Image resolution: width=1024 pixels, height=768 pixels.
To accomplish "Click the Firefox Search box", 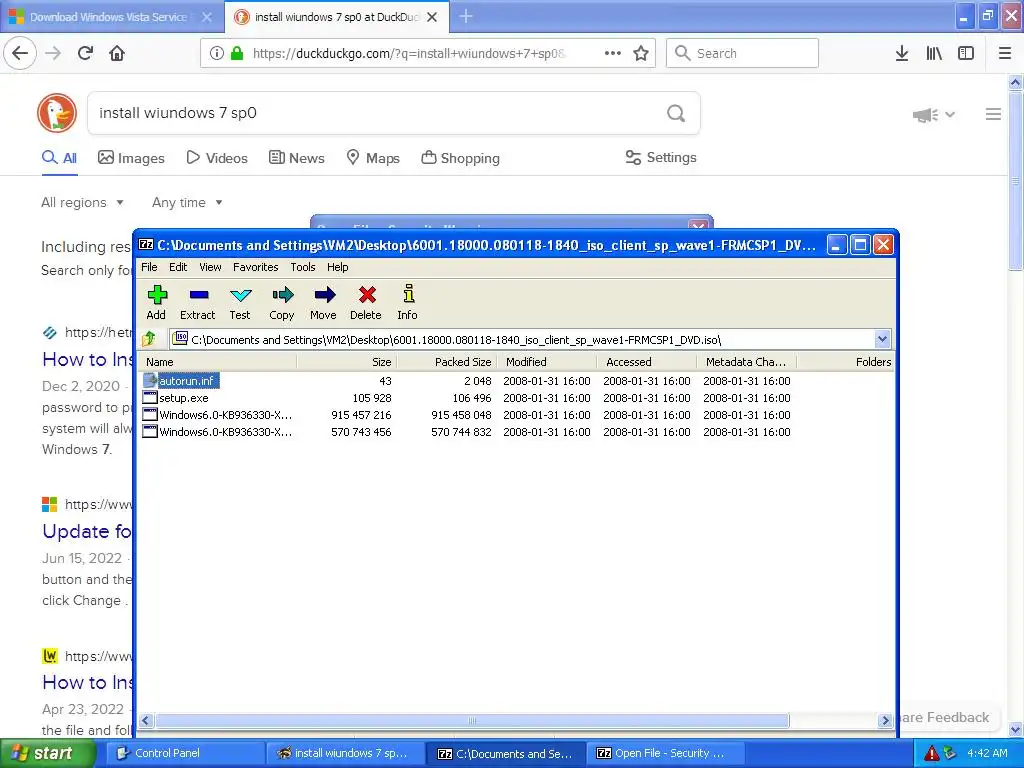I will pos(742,53).
